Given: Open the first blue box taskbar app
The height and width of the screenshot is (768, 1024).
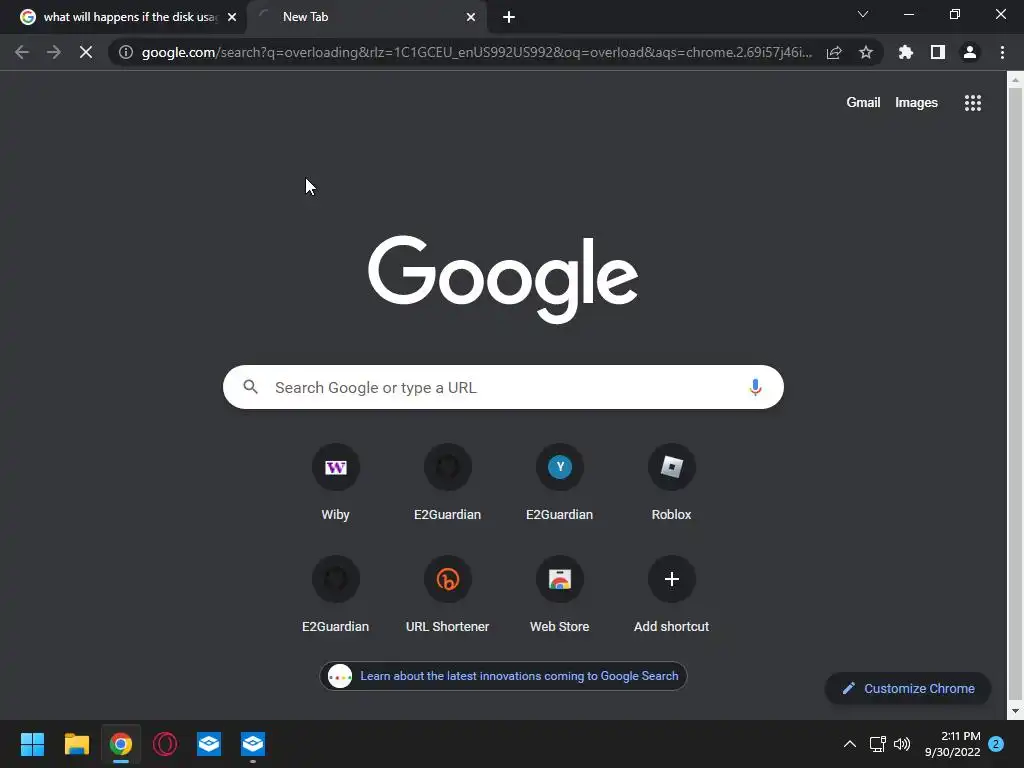Looking at the screenshot, I should [x=209, y=744].
